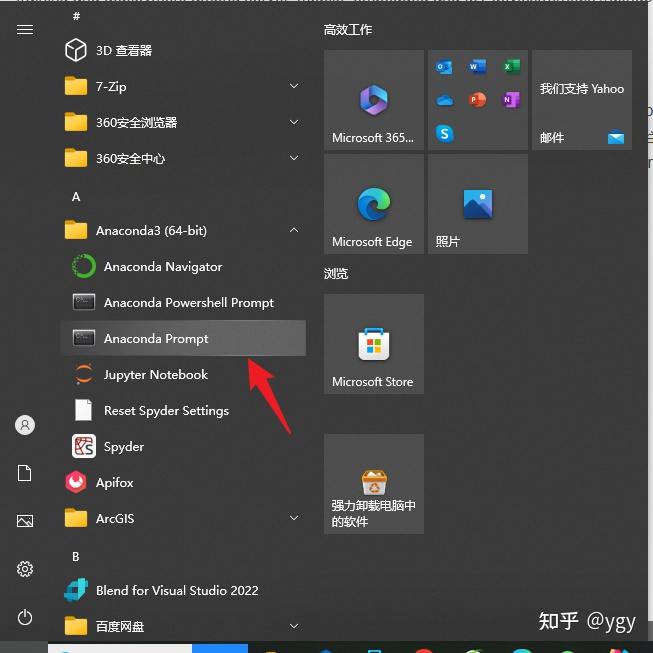This screenshot has height=653, width=653.
Task: Open Outlook icon in Office tile group
Action: [x=444, y=67]
